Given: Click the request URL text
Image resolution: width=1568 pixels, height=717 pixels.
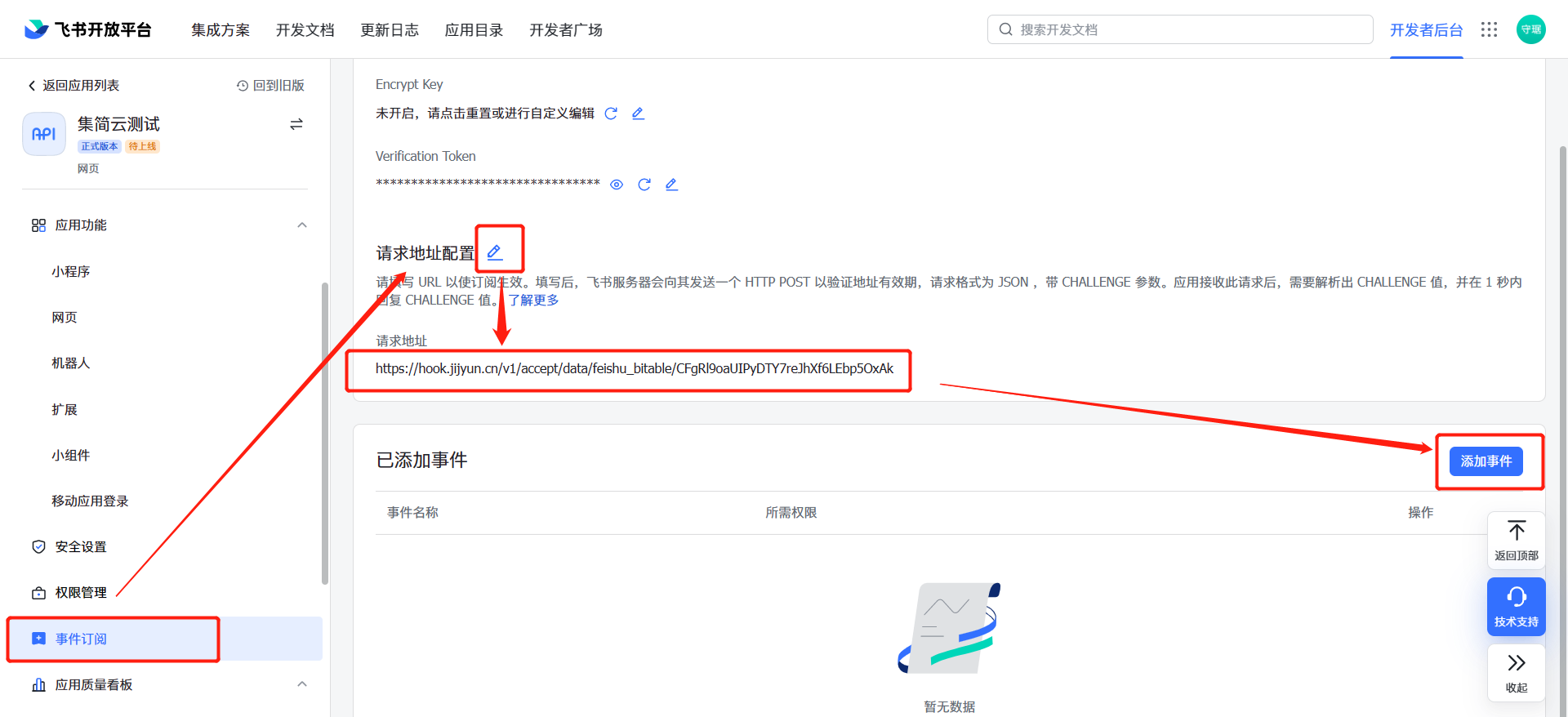Looking at the screenshot, I should [635, 368].
